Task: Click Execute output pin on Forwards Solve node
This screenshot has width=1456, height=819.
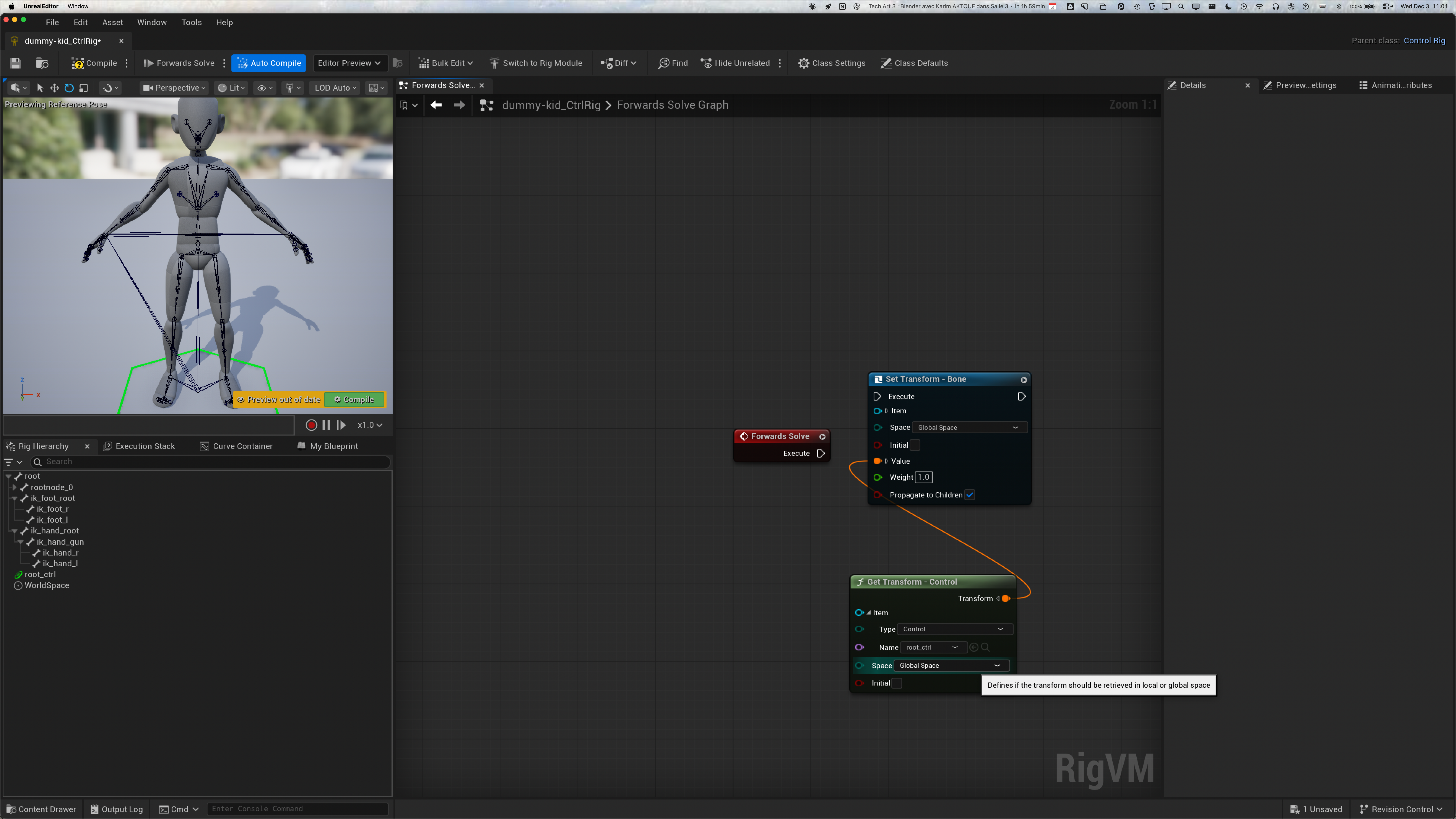Action: tap(821, 453)
